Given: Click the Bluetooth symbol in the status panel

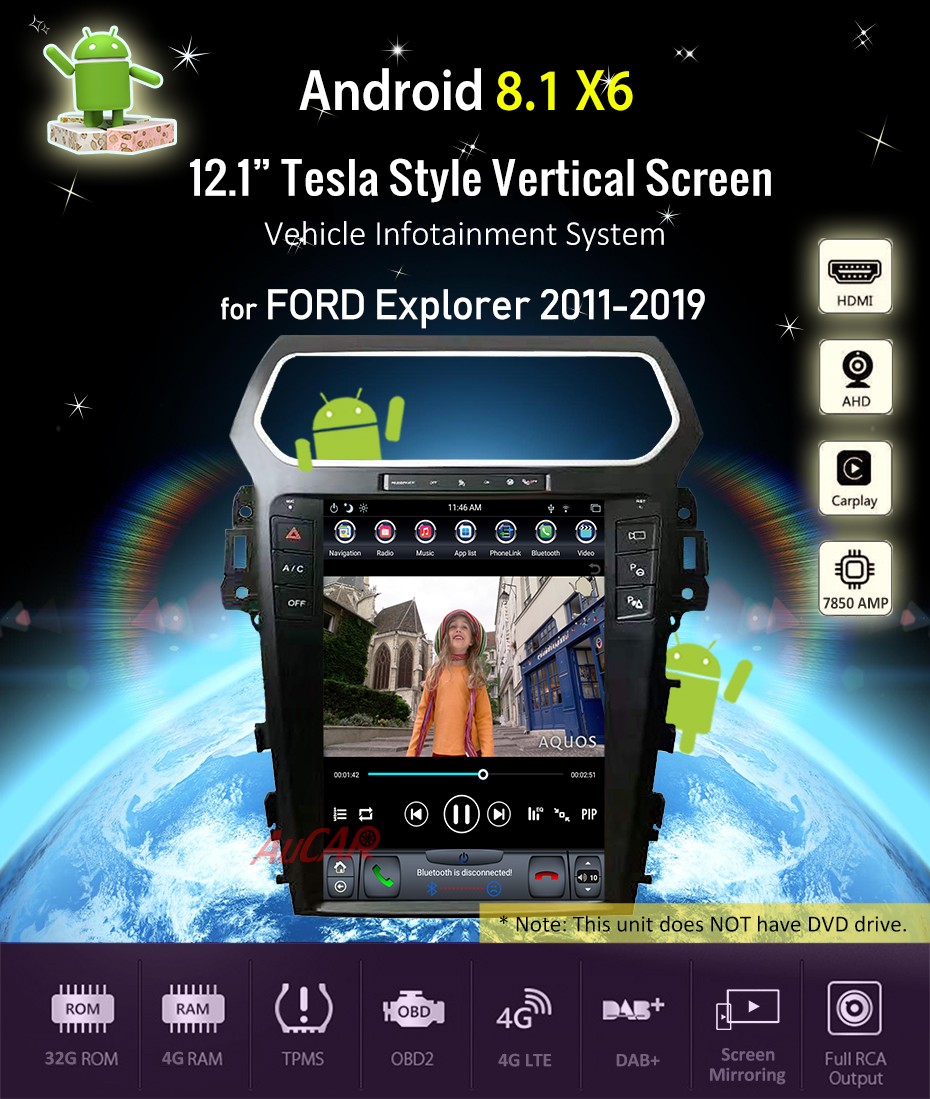Looking at the screenshot, I should tap(432, 889).
